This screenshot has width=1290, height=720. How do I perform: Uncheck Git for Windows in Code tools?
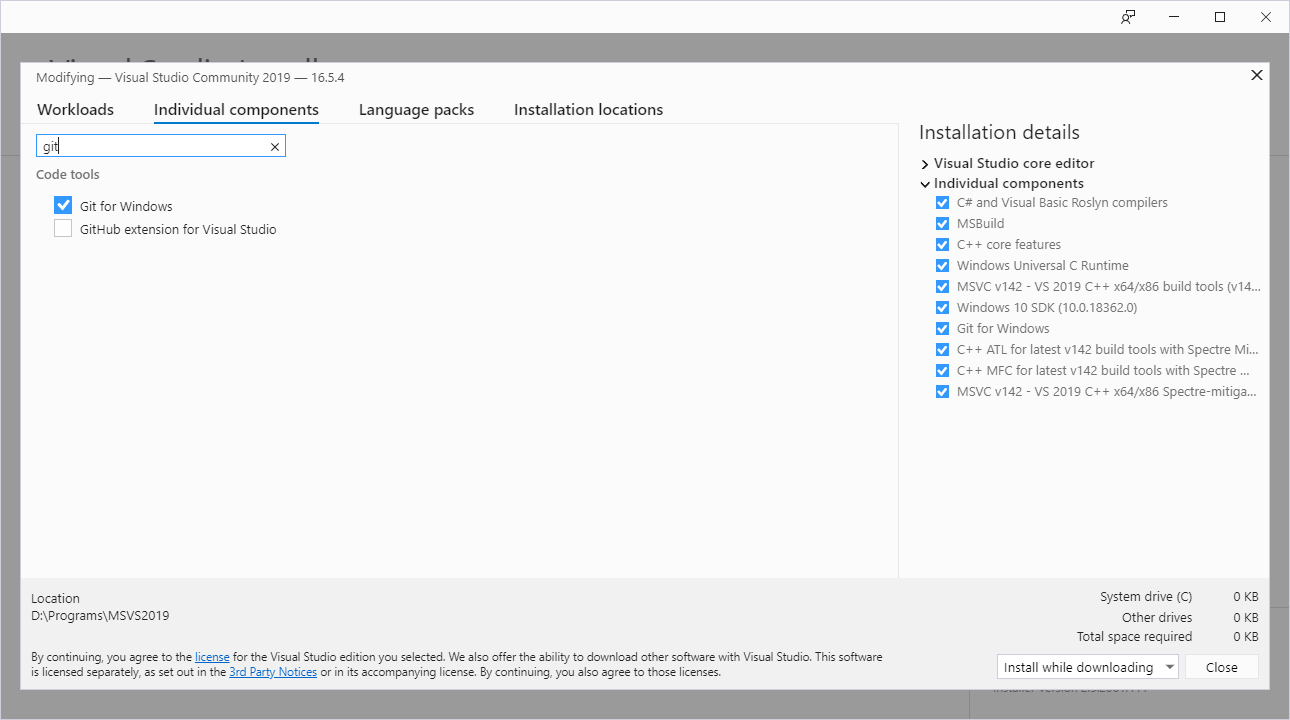tap(63, 205)
